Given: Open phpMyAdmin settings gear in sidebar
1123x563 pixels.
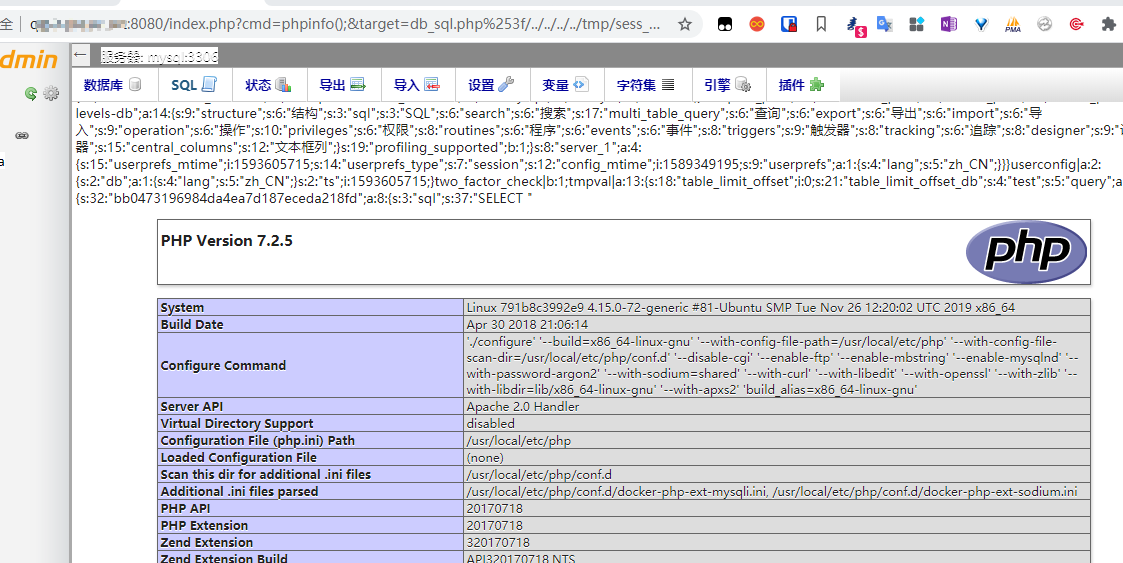Looking at the screenshot, I should [51, 94].
